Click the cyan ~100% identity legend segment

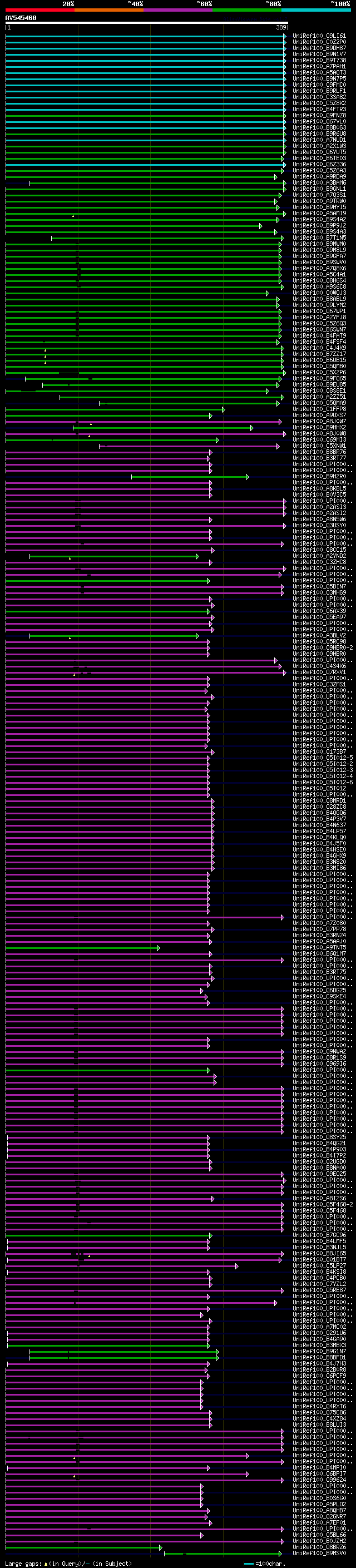coord(315,10)
